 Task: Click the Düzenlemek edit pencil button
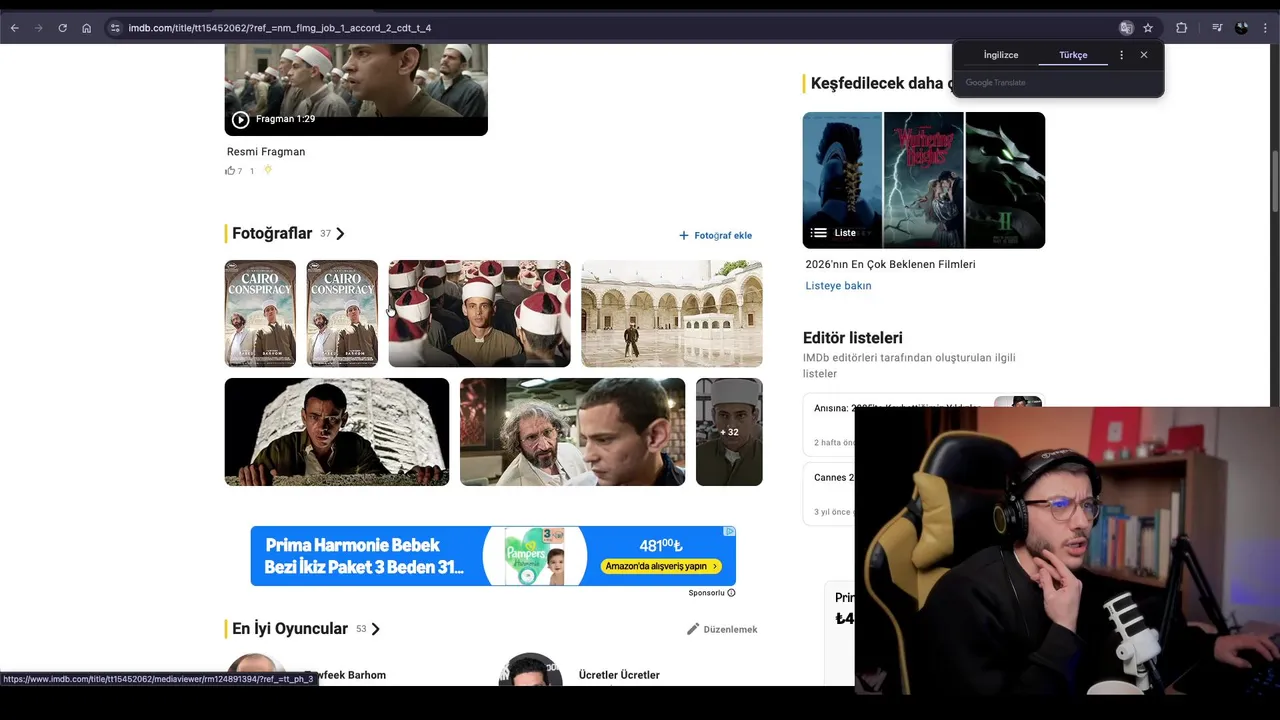click(721, 629)
